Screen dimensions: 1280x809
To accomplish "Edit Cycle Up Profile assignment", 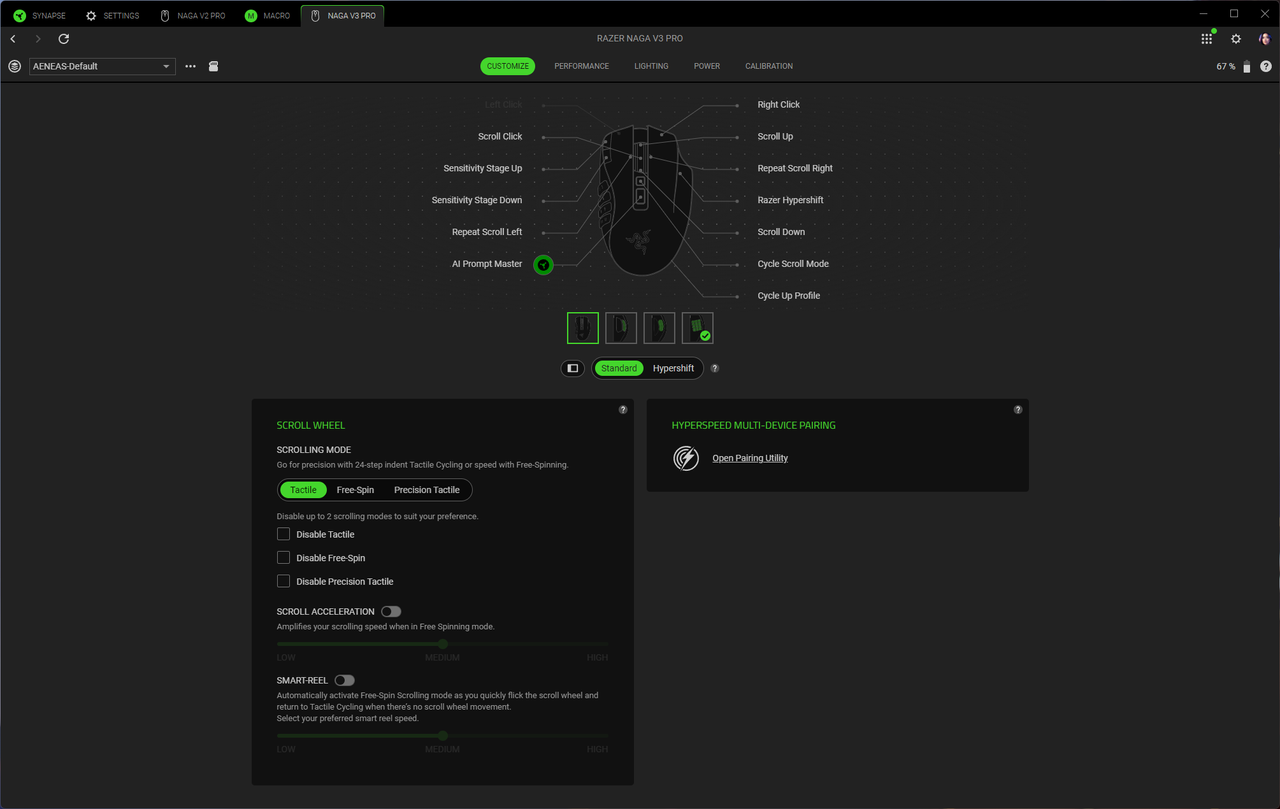I will point(789,296).
